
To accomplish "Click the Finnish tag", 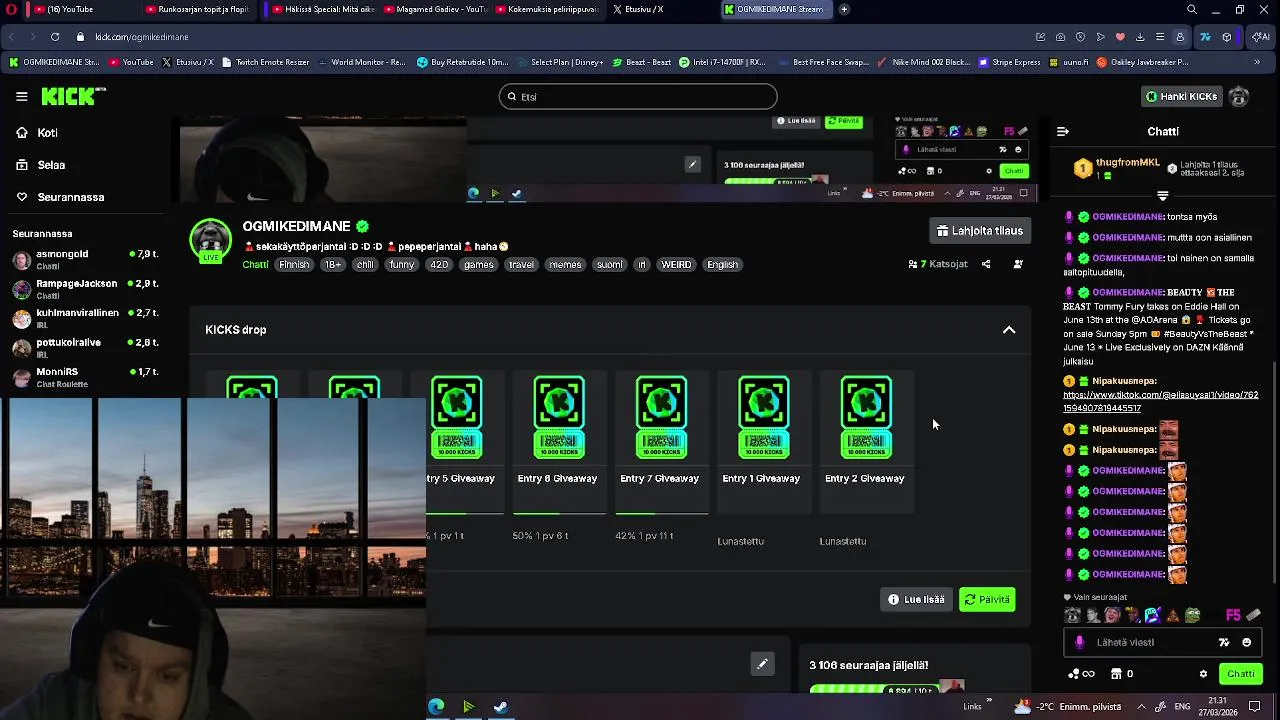I will click(x=294, y=265).
